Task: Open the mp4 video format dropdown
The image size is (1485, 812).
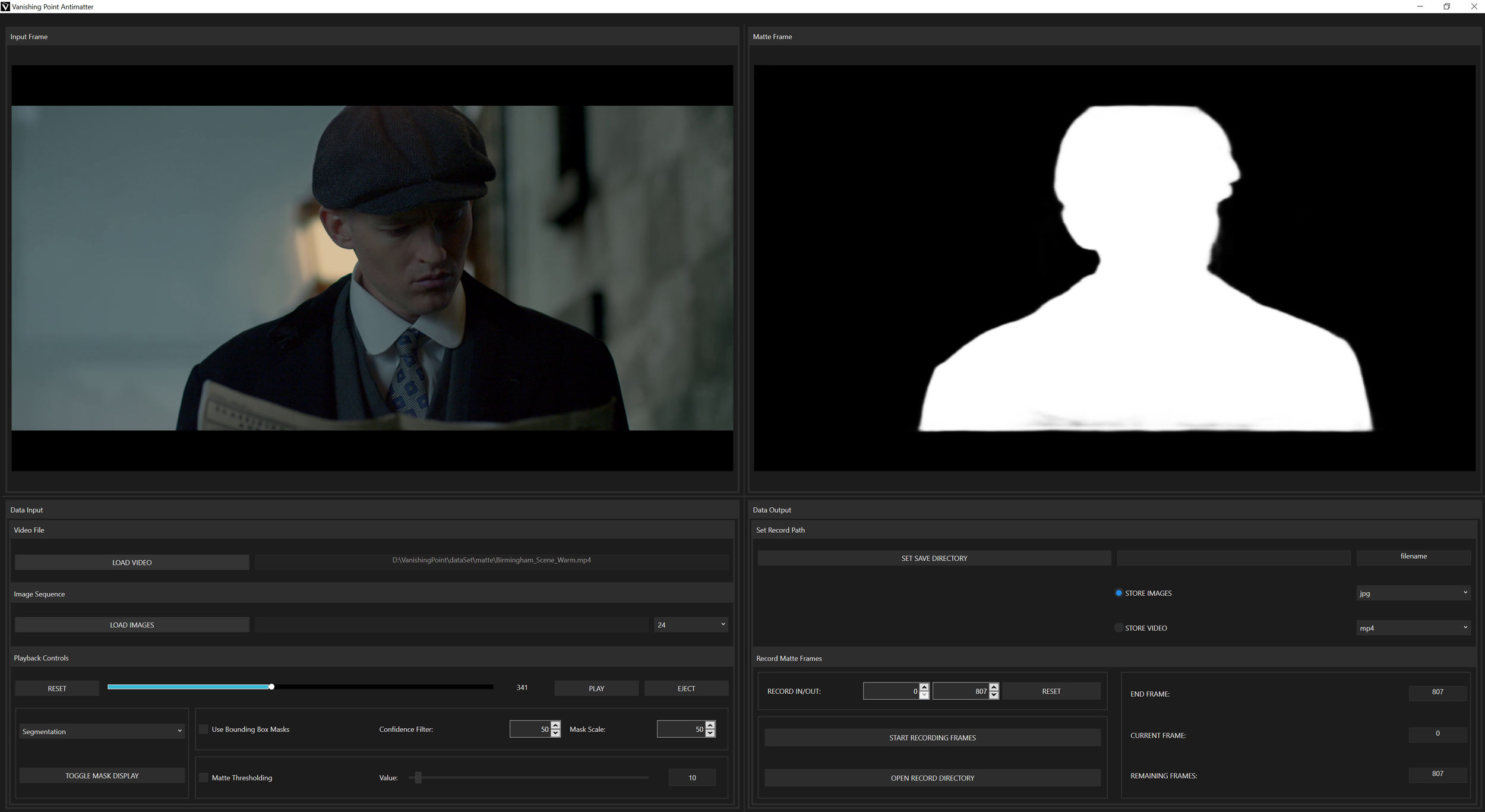Action: 1413,628
